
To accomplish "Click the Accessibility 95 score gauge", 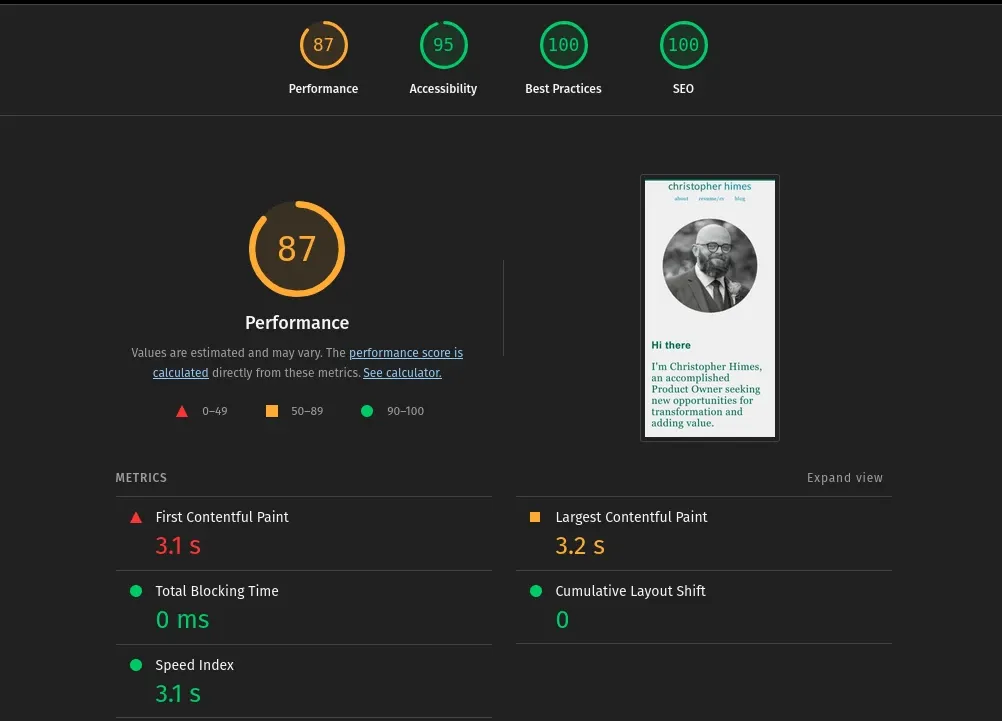I will click(x=443, y=44).
